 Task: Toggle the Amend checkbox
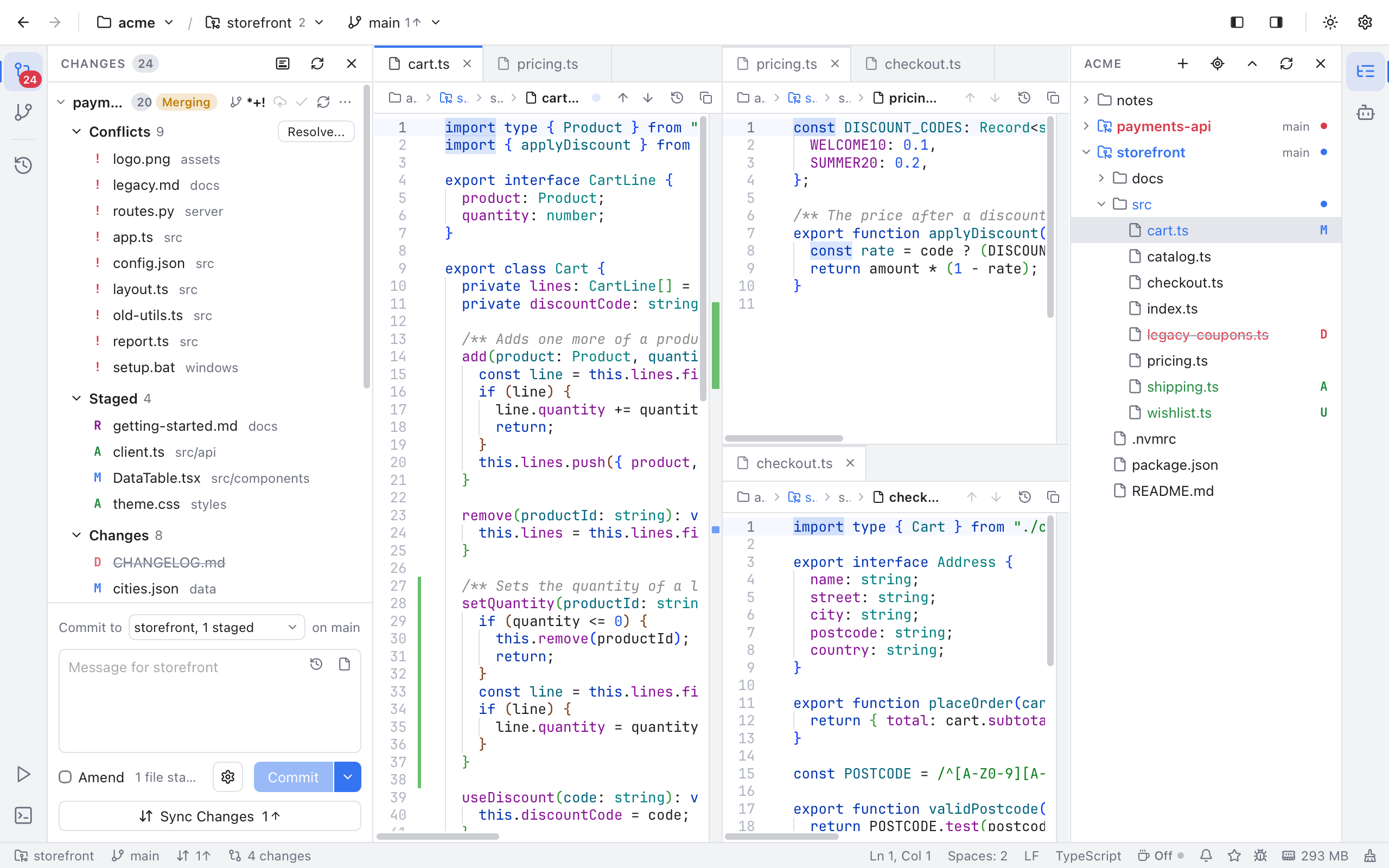66,777
